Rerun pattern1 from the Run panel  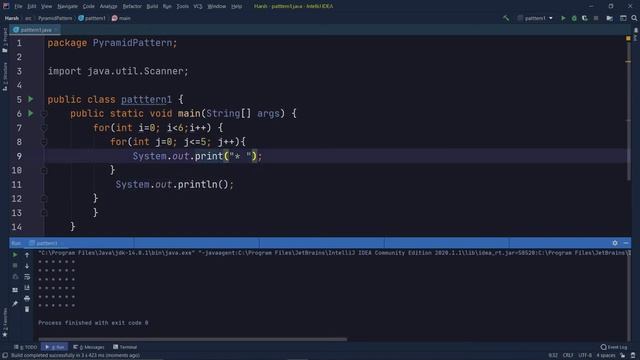[15, 255]
